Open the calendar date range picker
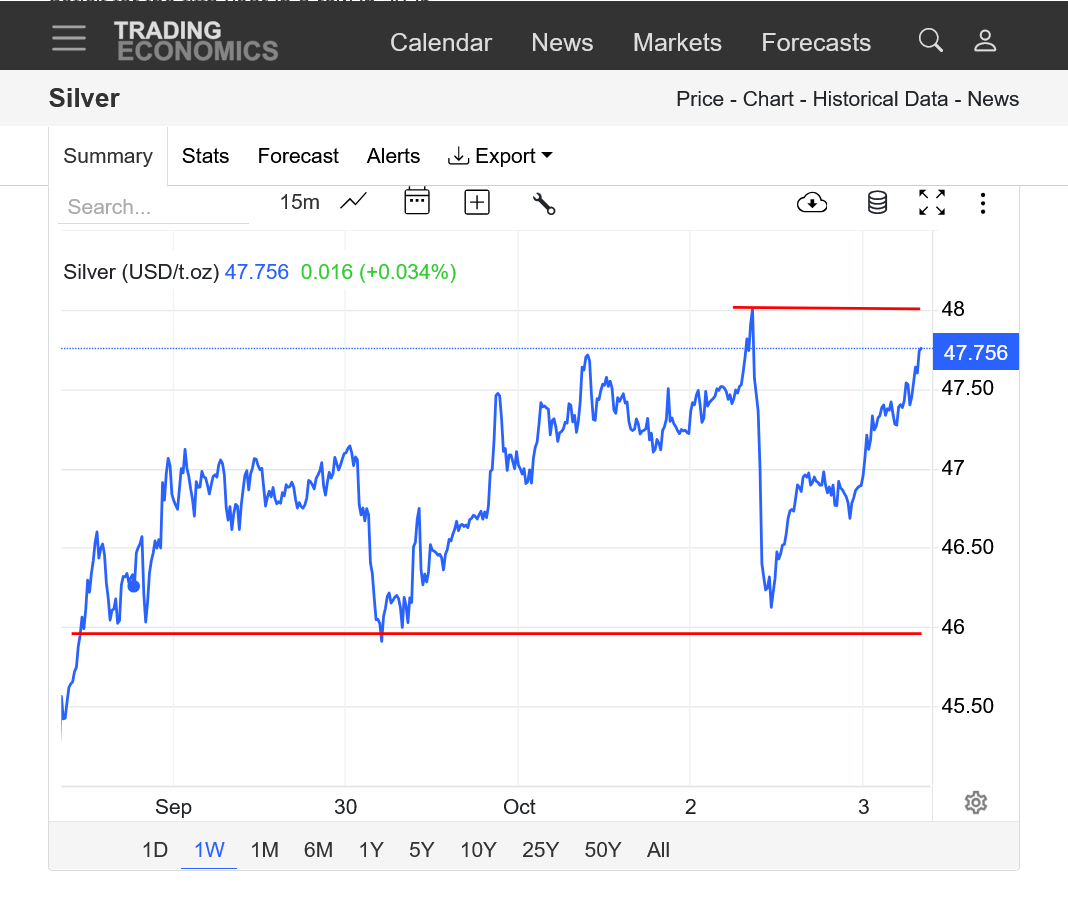 [416, 202]
